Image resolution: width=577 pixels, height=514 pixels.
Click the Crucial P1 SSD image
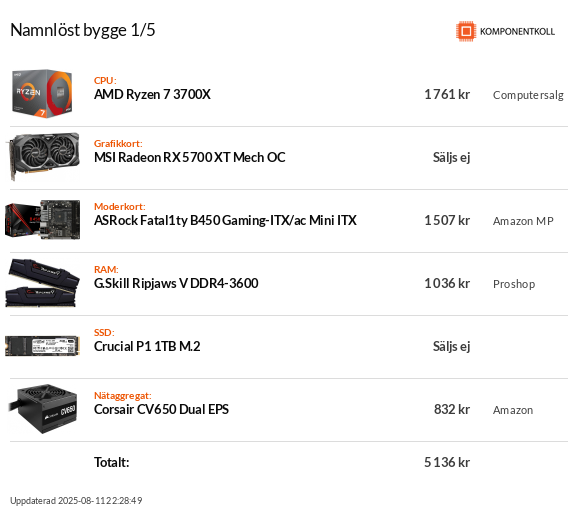click(42, 346)
